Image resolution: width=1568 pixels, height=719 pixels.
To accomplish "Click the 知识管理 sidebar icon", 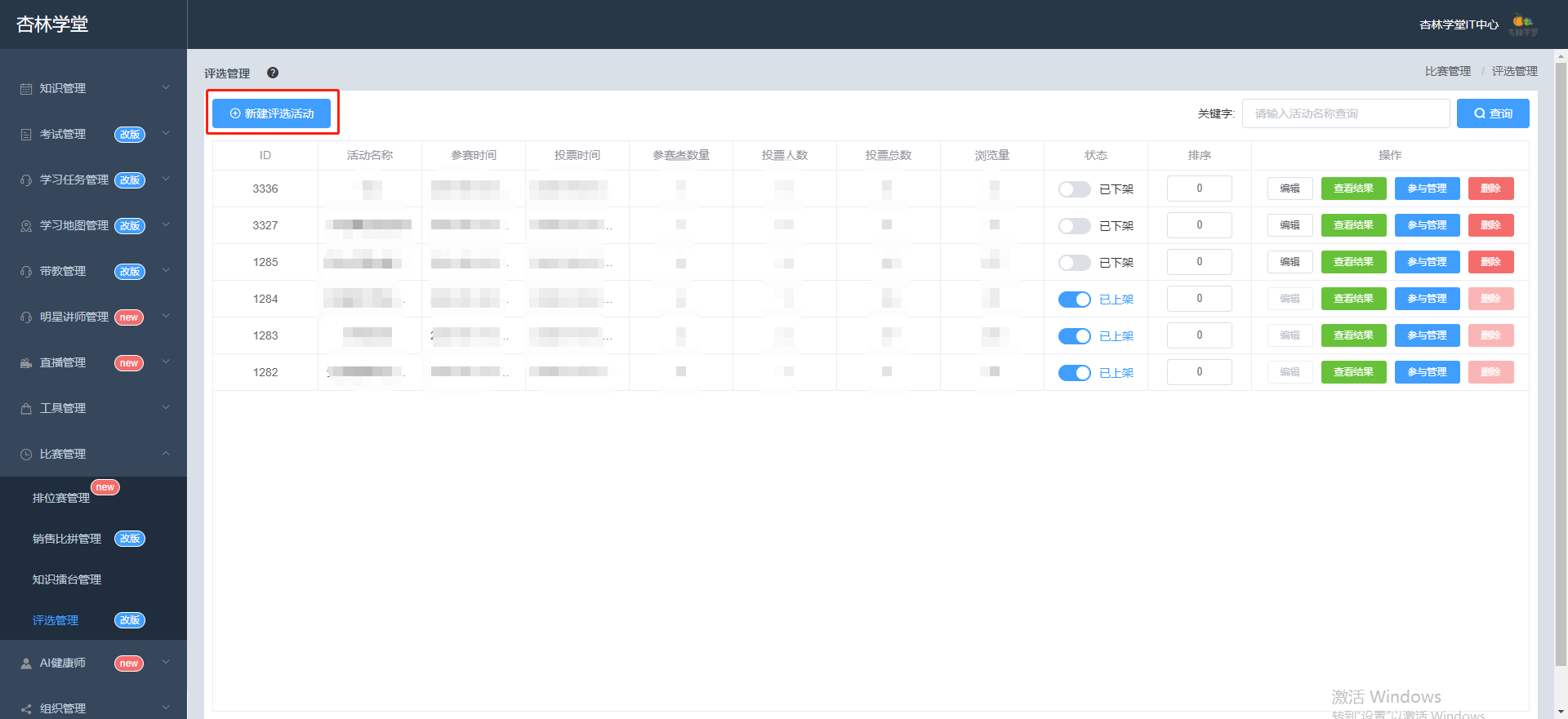I will point(26,88).
